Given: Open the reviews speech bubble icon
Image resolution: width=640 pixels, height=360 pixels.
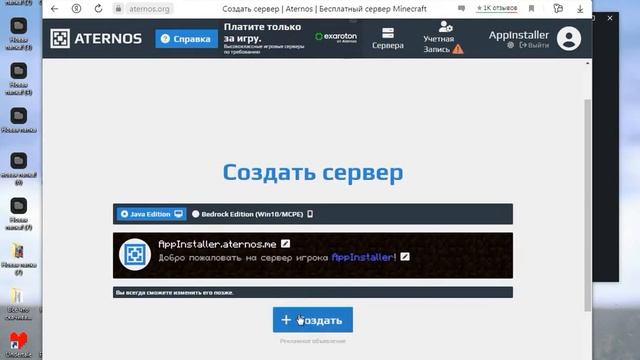Looking at the screenshot, I should [461, 8].
